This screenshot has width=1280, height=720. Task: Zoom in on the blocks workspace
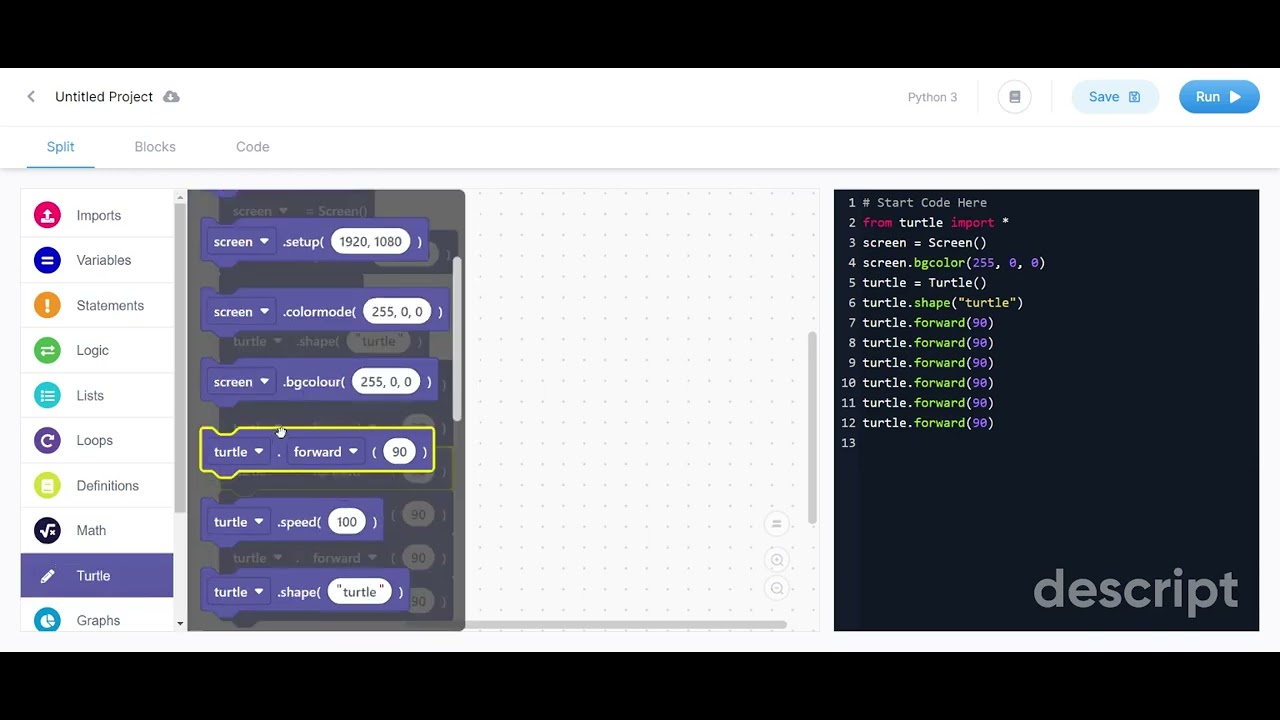pyautogui.click(x=776, y=560)
